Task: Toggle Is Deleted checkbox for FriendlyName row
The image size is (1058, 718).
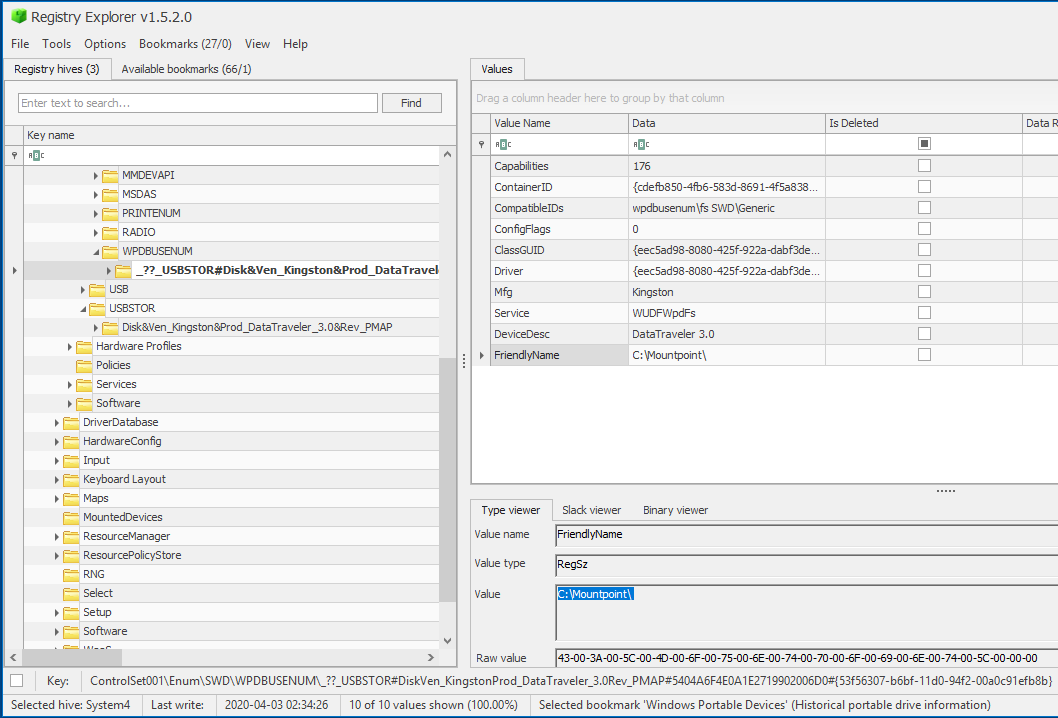Action: [924, 355]
